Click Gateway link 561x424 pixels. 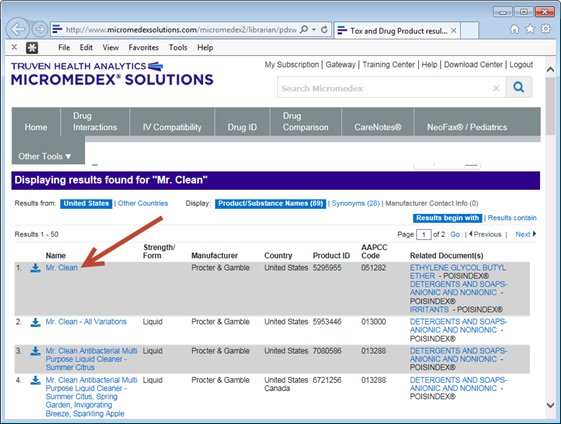(x=340, y=64)
